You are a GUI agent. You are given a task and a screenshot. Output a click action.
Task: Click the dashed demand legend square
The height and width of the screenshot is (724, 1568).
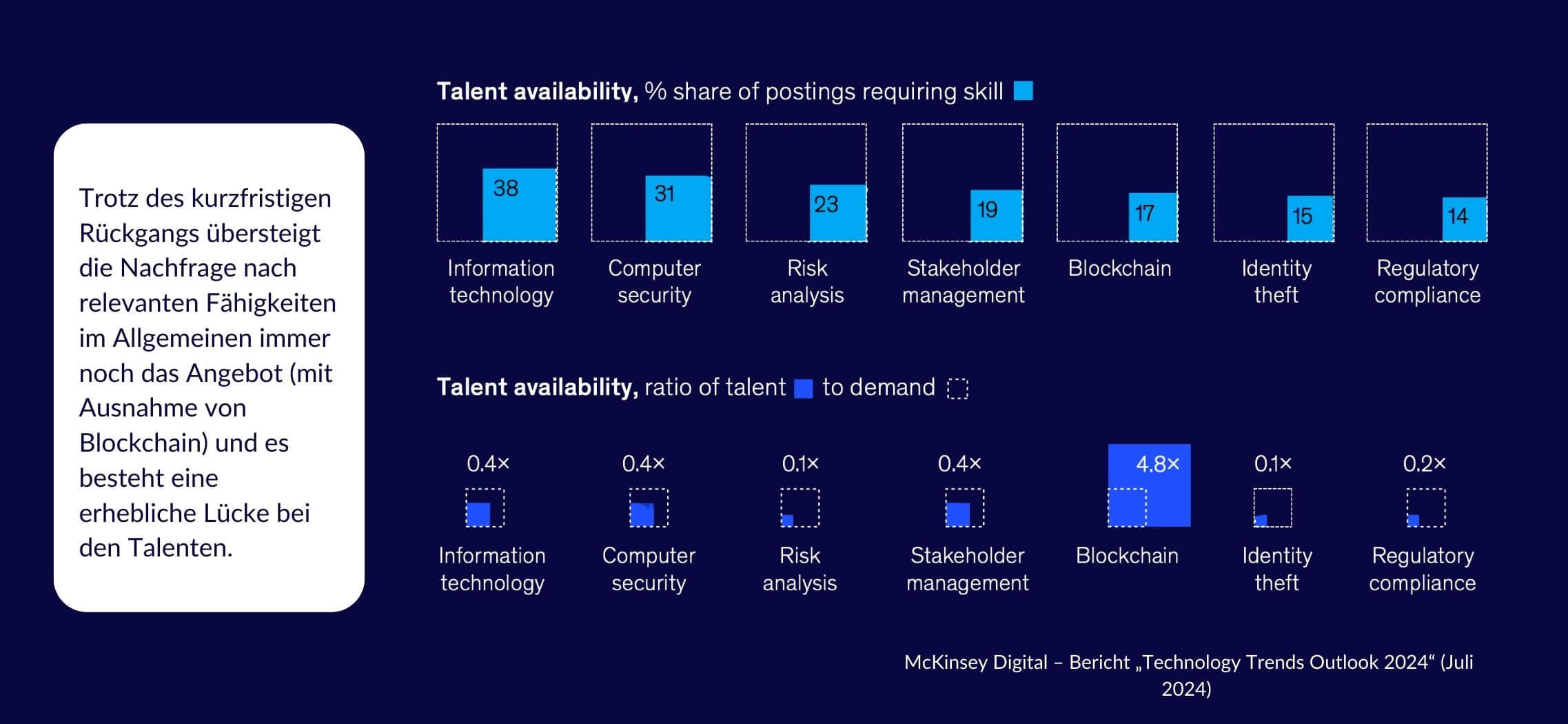[957, 388]
